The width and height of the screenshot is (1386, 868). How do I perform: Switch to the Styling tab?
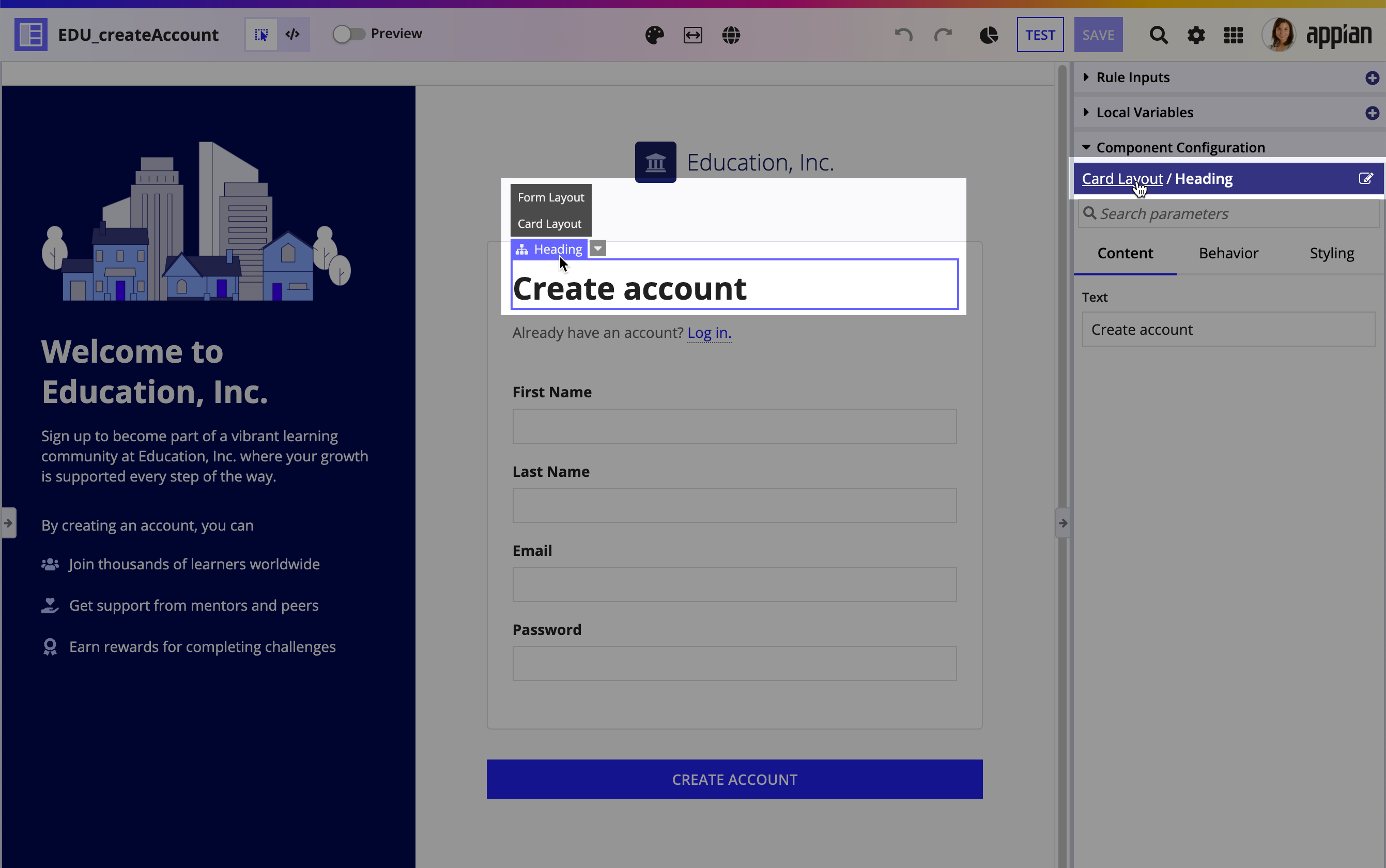(x=1331, y=253)
